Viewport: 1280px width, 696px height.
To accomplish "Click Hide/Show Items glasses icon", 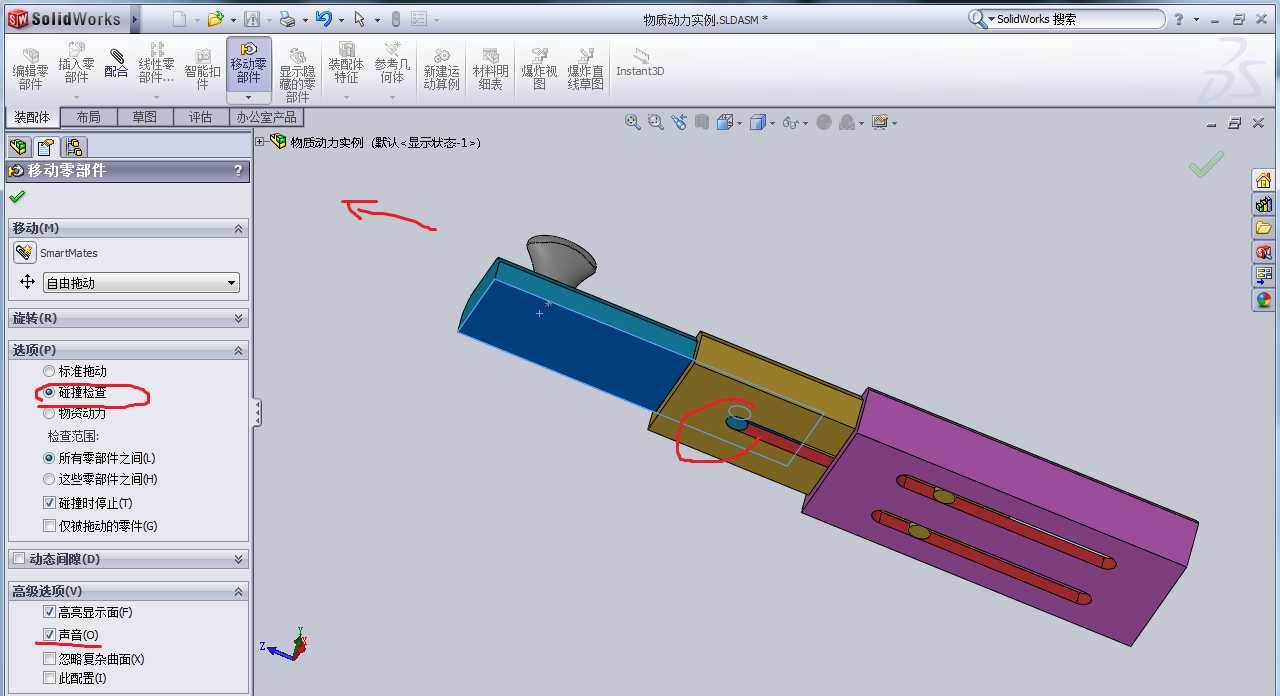I will tap(791, 122).
